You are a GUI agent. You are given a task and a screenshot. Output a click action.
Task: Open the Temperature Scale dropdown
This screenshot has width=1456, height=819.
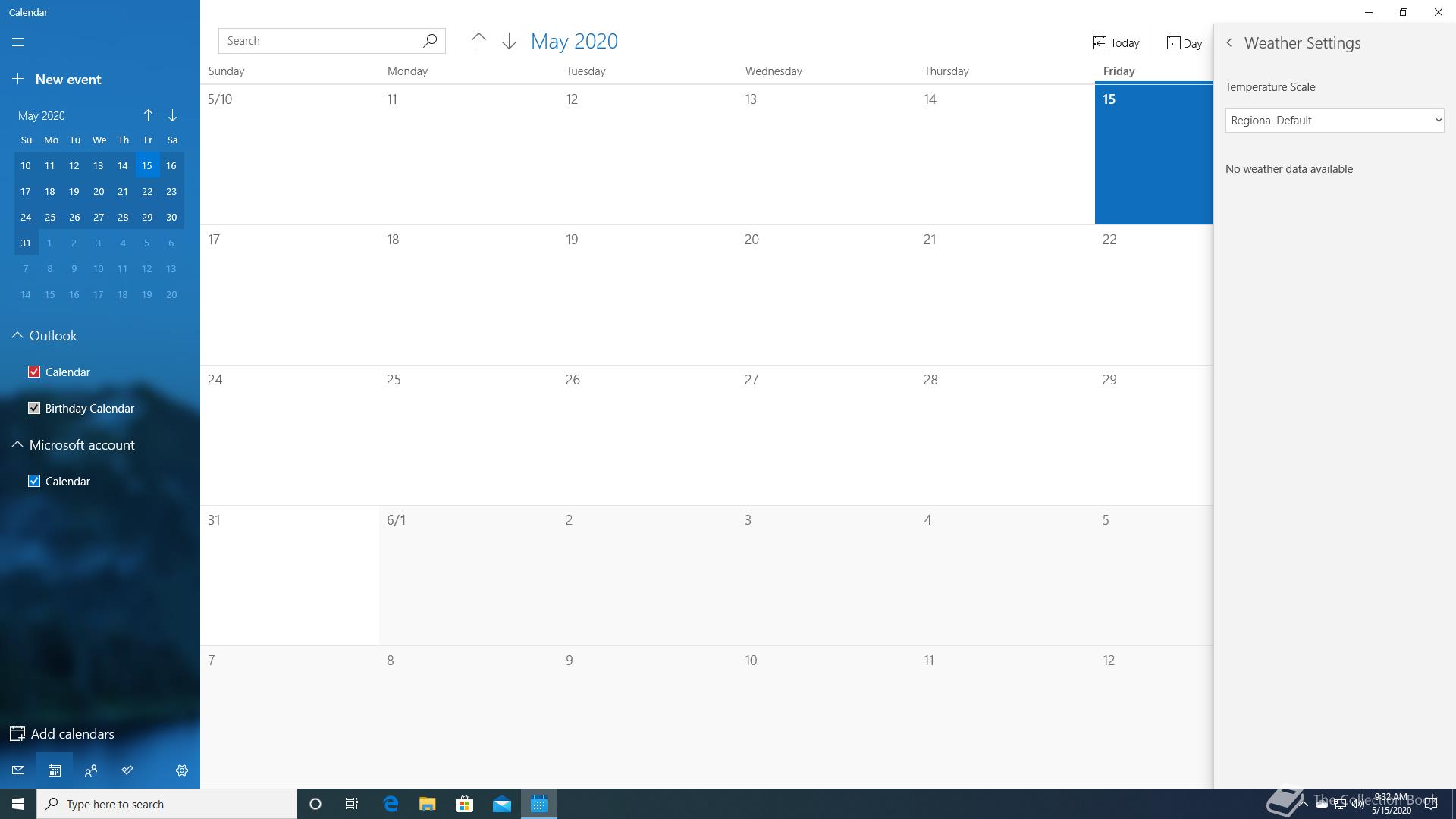[x=1334, y=121]
